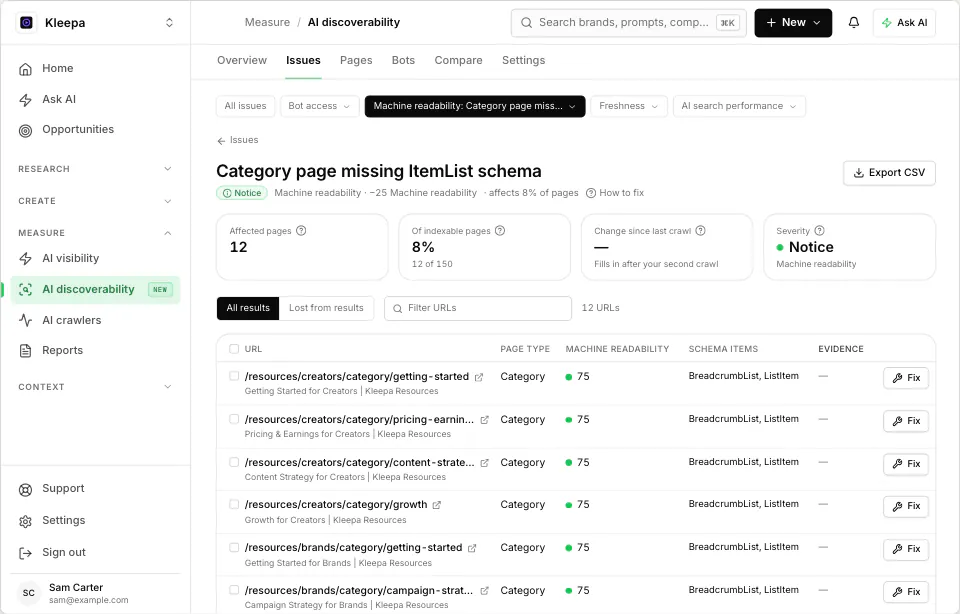Open external link for creators growth URL

437,505
